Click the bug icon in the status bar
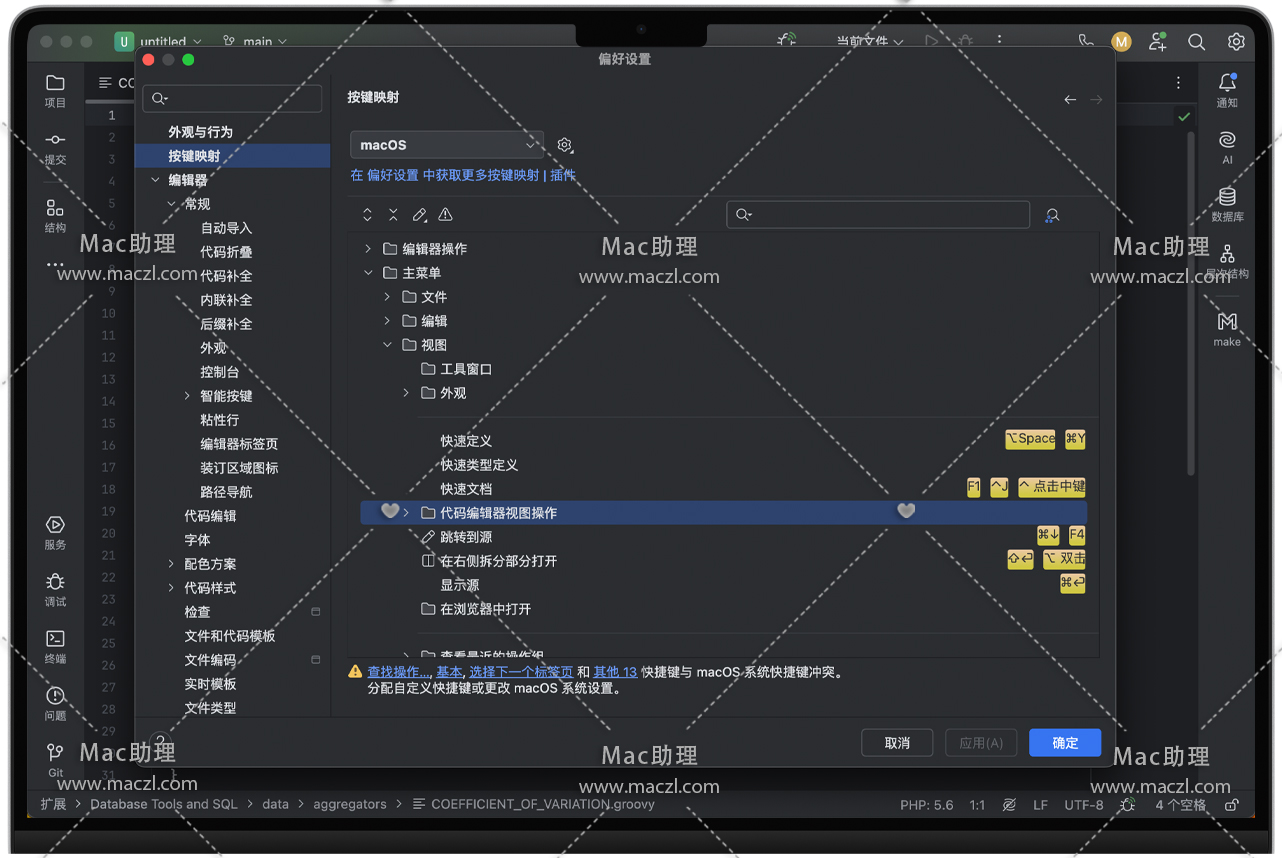 click(x=1128, y=805)
